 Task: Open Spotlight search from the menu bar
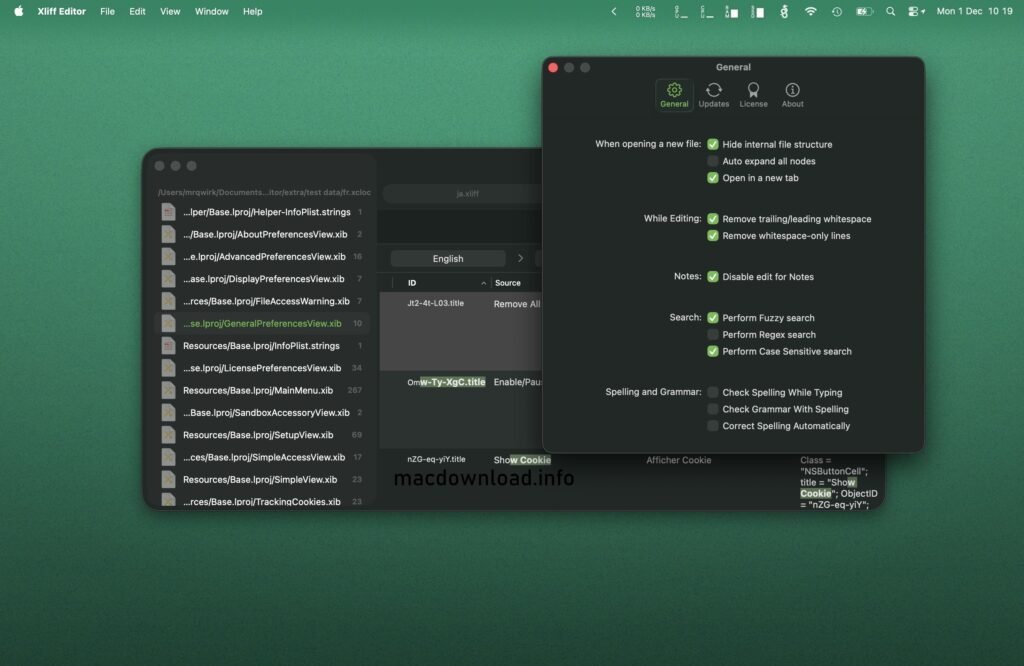coord(890,12)
